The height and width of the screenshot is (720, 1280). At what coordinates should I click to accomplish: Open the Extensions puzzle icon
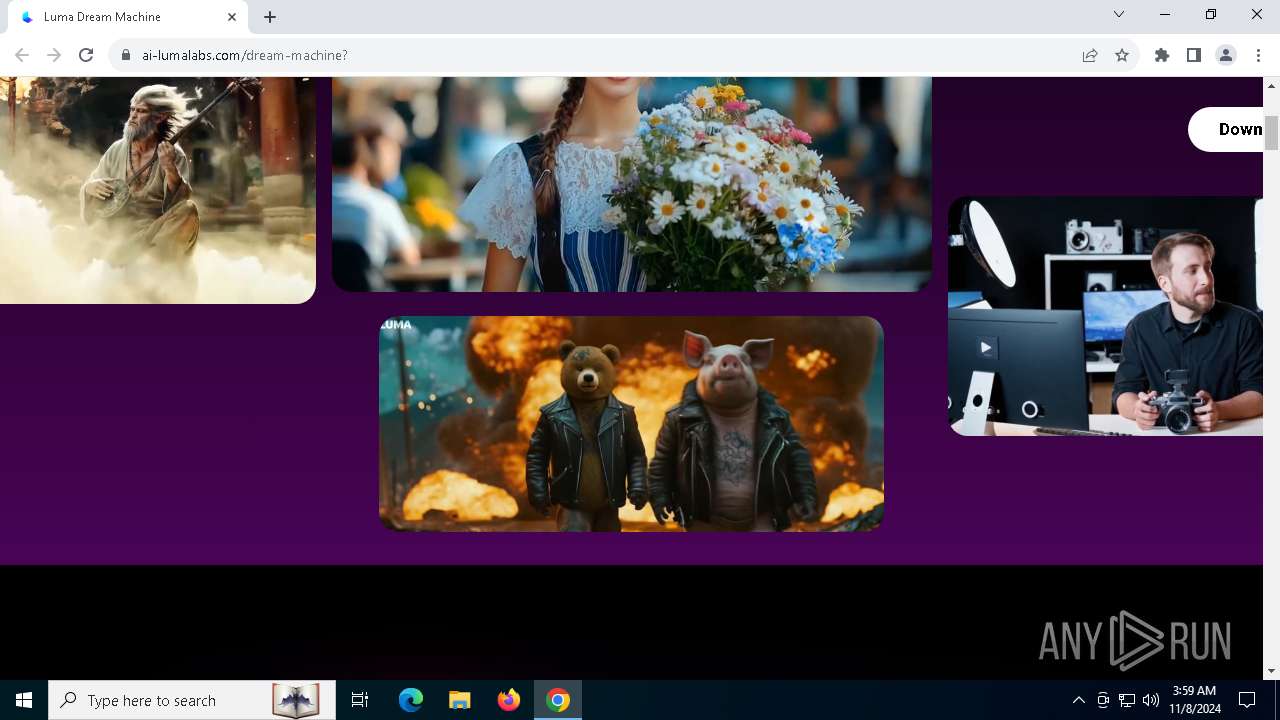click(x=1162, y=55)
